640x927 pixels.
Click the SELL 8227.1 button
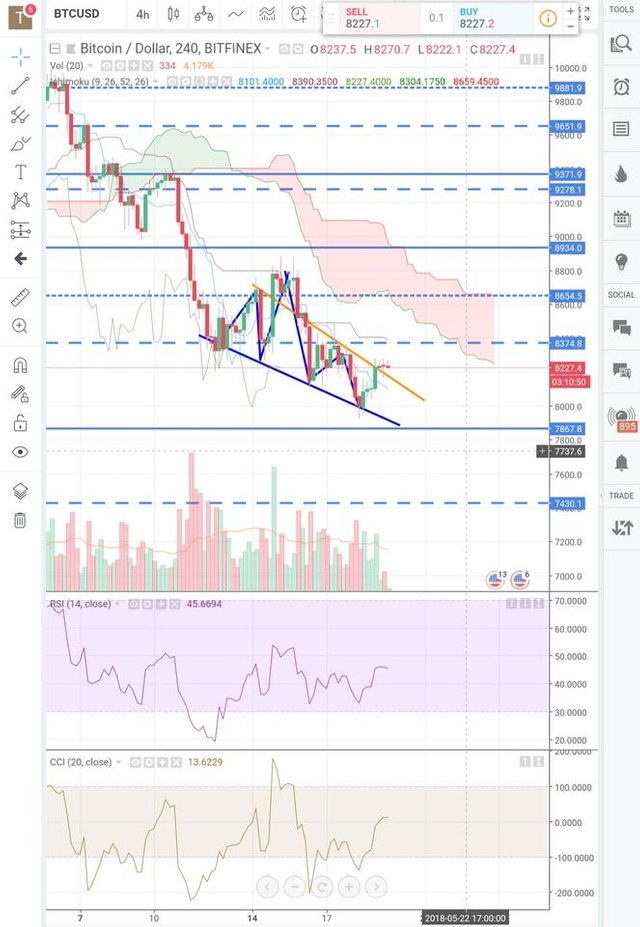(379, 18)
